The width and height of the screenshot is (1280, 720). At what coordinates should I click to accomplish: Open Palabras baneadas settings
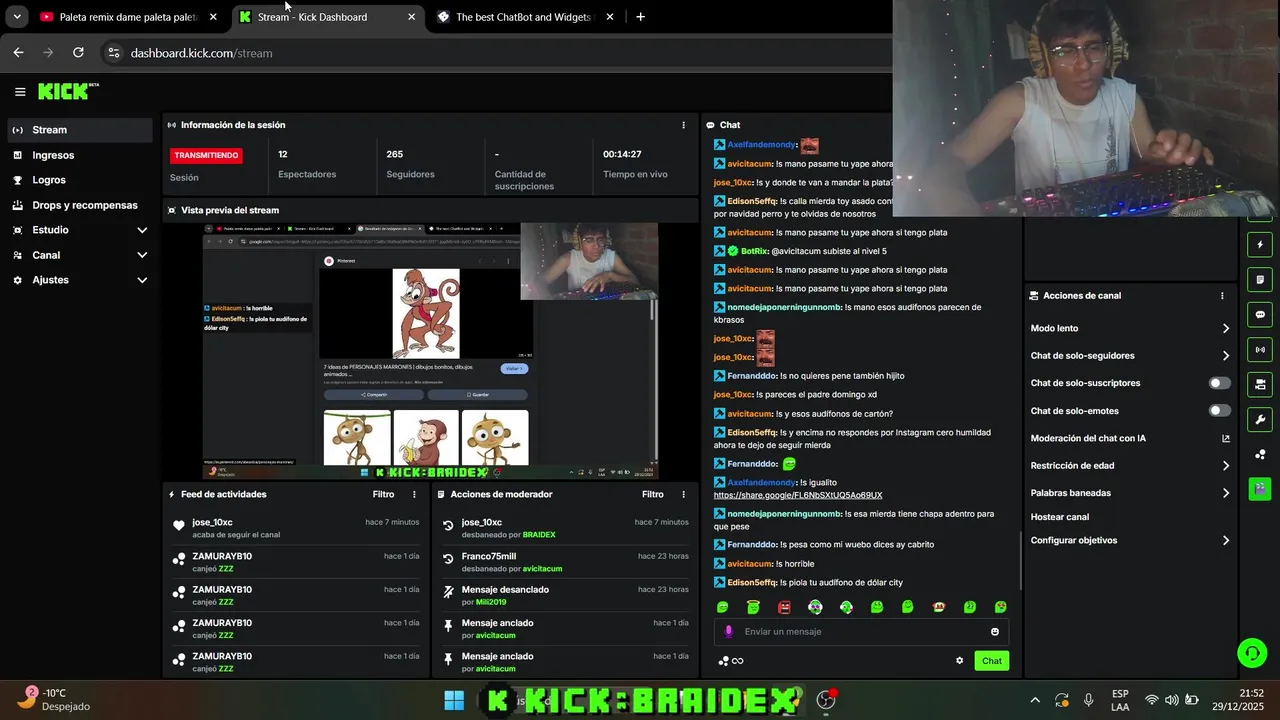click(1130, 493)
